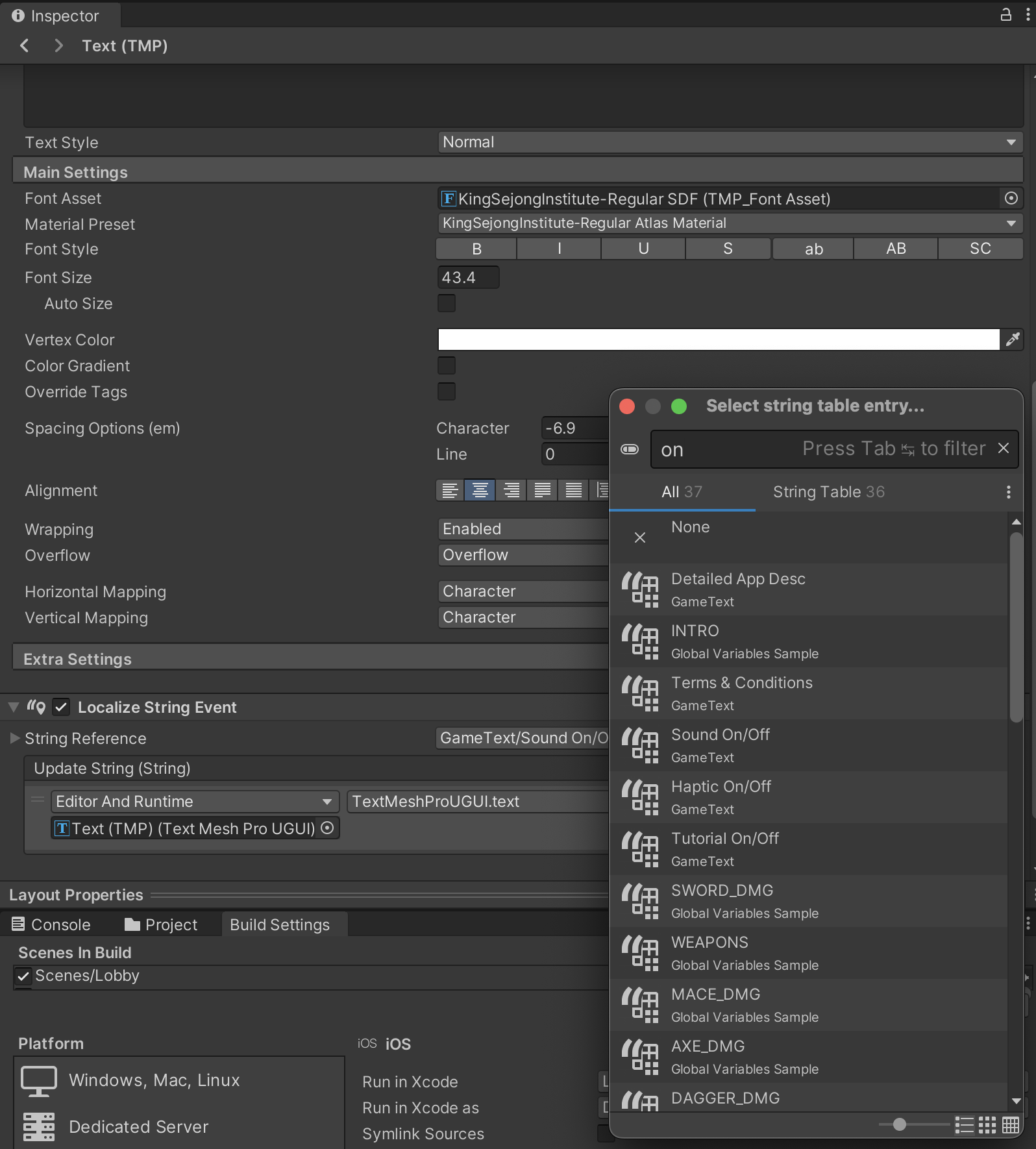Select Detailed App Desc entry icon
Viewport: 1036px width, 1149px height.
tap(640, 589)
